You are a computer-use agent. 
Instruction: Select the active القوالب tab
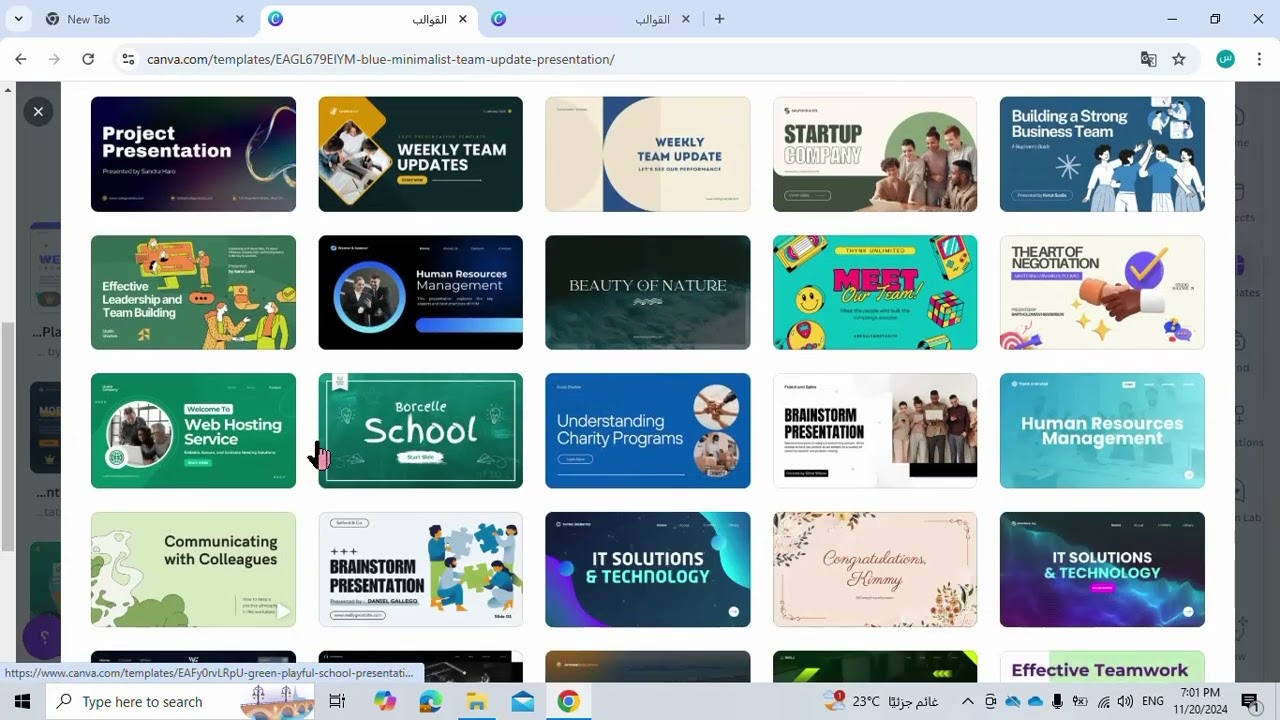click(x=369, y=19)
